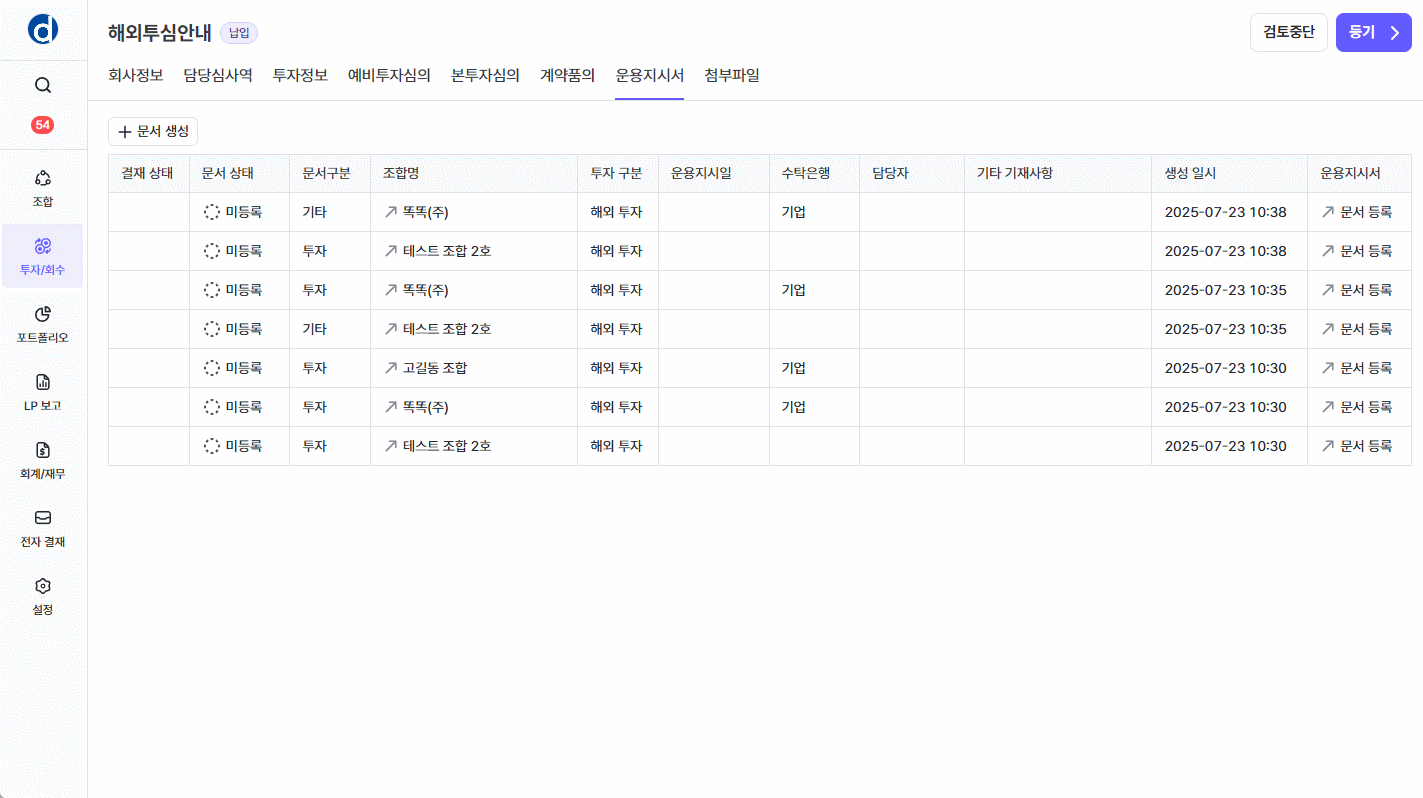Image resolution: width=1423 pixels, height=798 pixels.
Task: Click 2025-07-23 10:38 in 테스트 조합 2호 row
Action: coord(1226,251)
